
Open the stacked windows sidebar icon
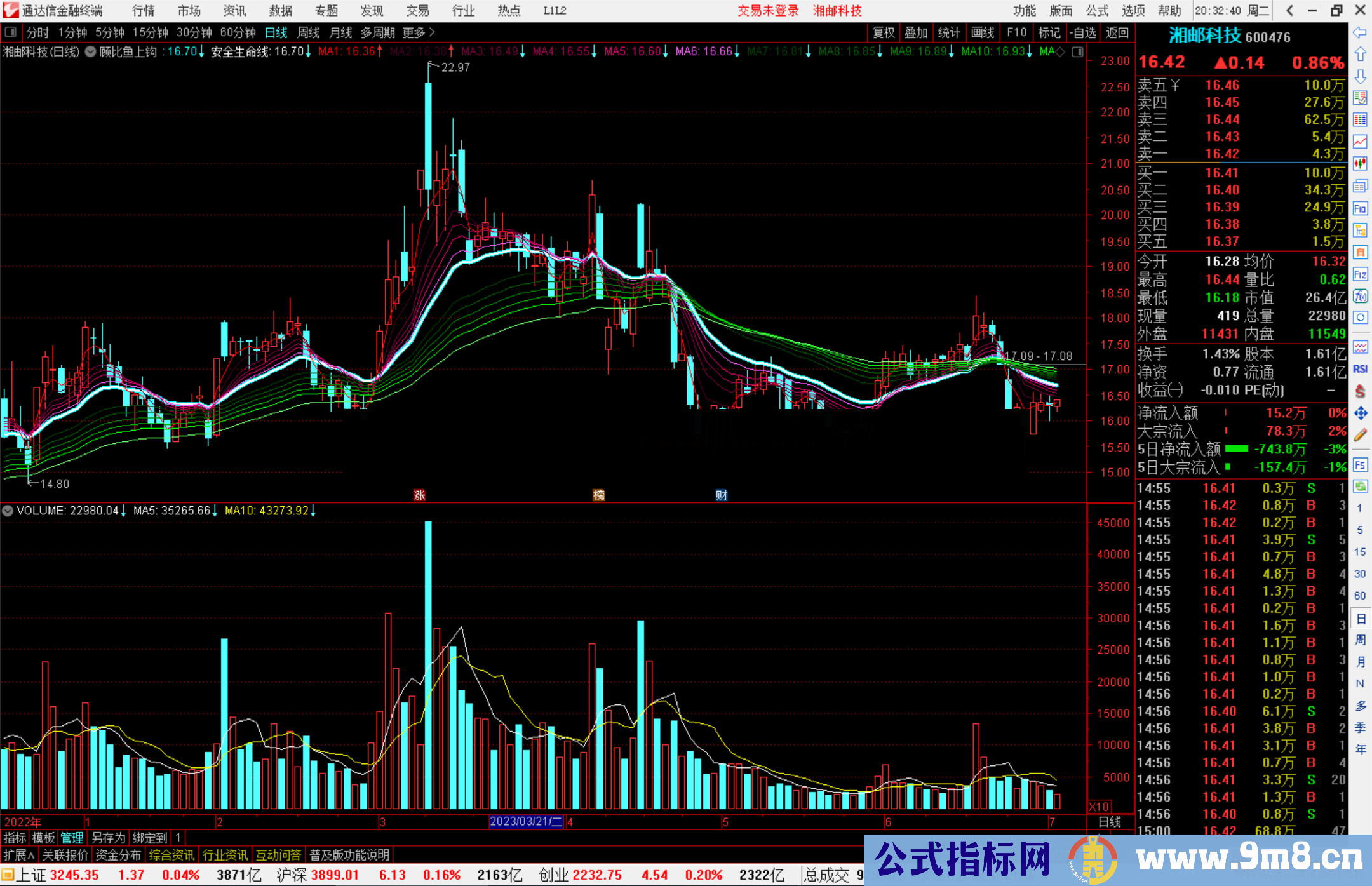(x=1360, y=186)
